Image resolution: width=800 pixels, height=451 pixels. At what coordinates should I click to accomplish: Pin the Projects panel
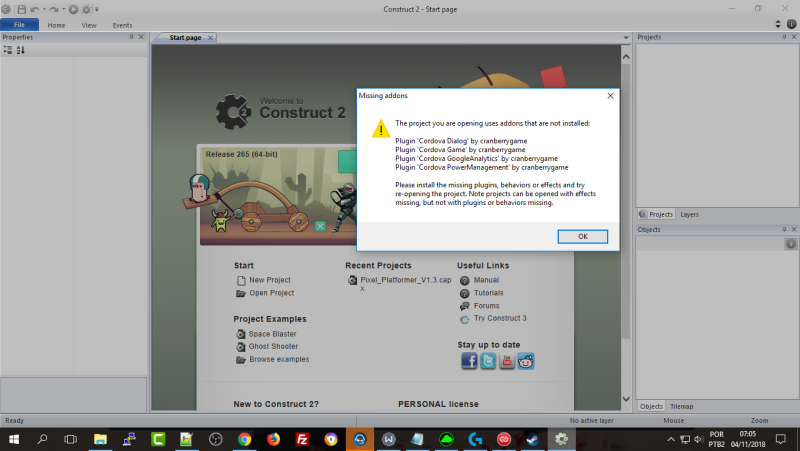pos(784,37)
